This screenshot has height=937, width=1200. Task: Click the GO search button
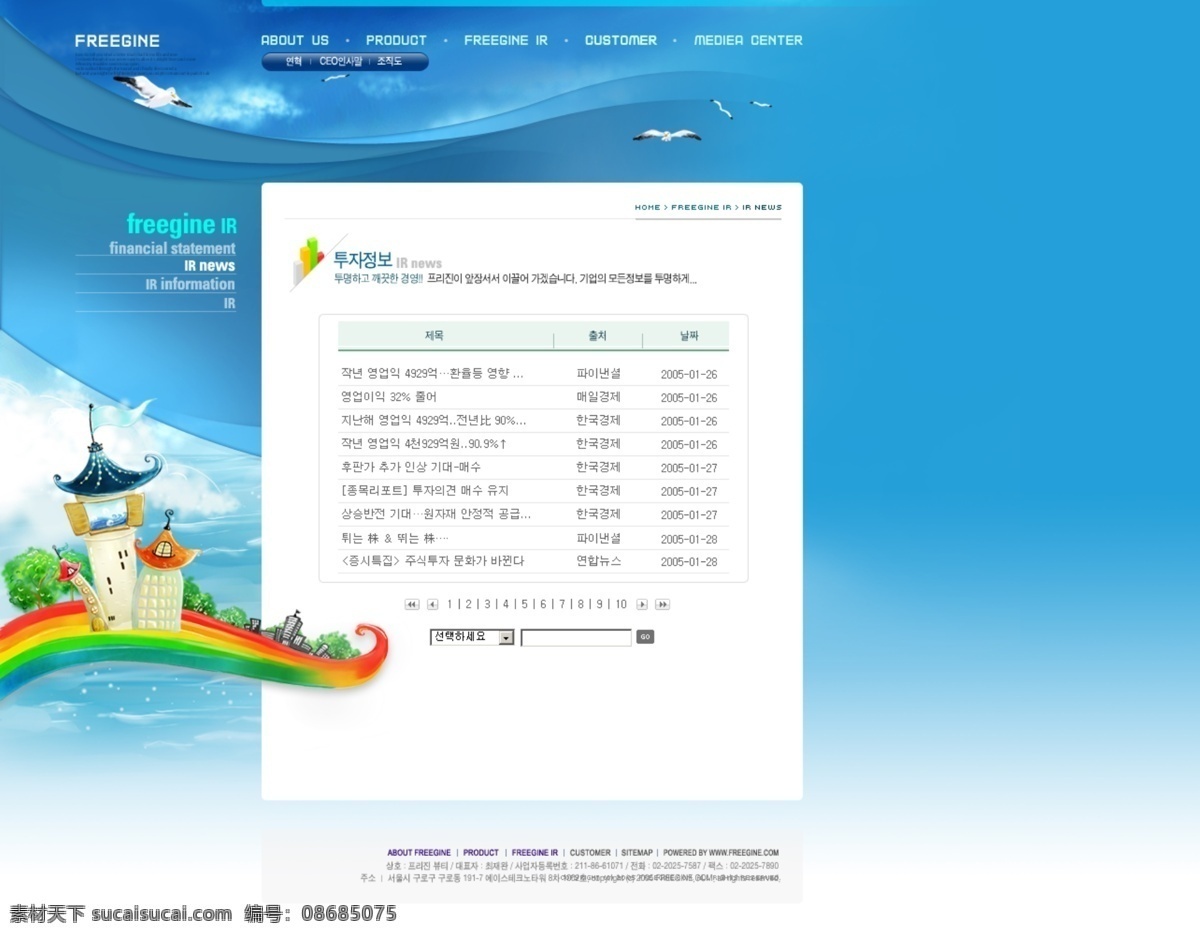(645, 637)
